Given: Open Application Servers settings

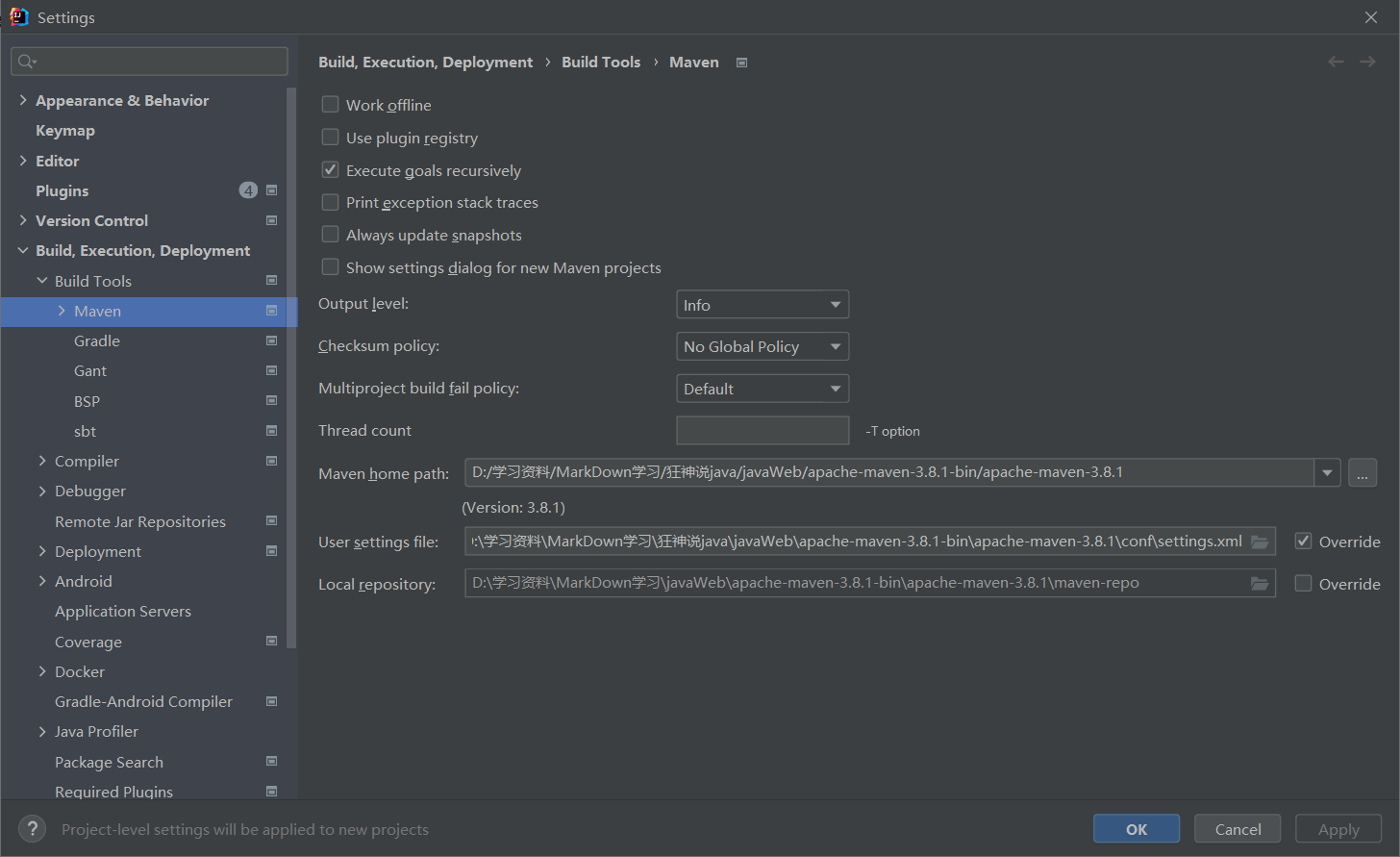Looking at the screenshot, I should (123, 612).
